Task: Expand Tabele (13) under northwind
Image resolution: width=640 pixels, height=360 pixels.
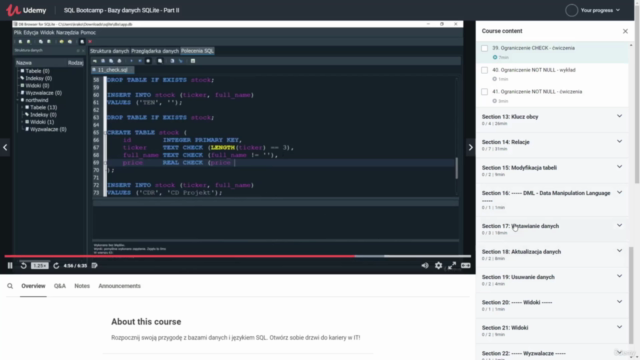Action: pos(22,107)
